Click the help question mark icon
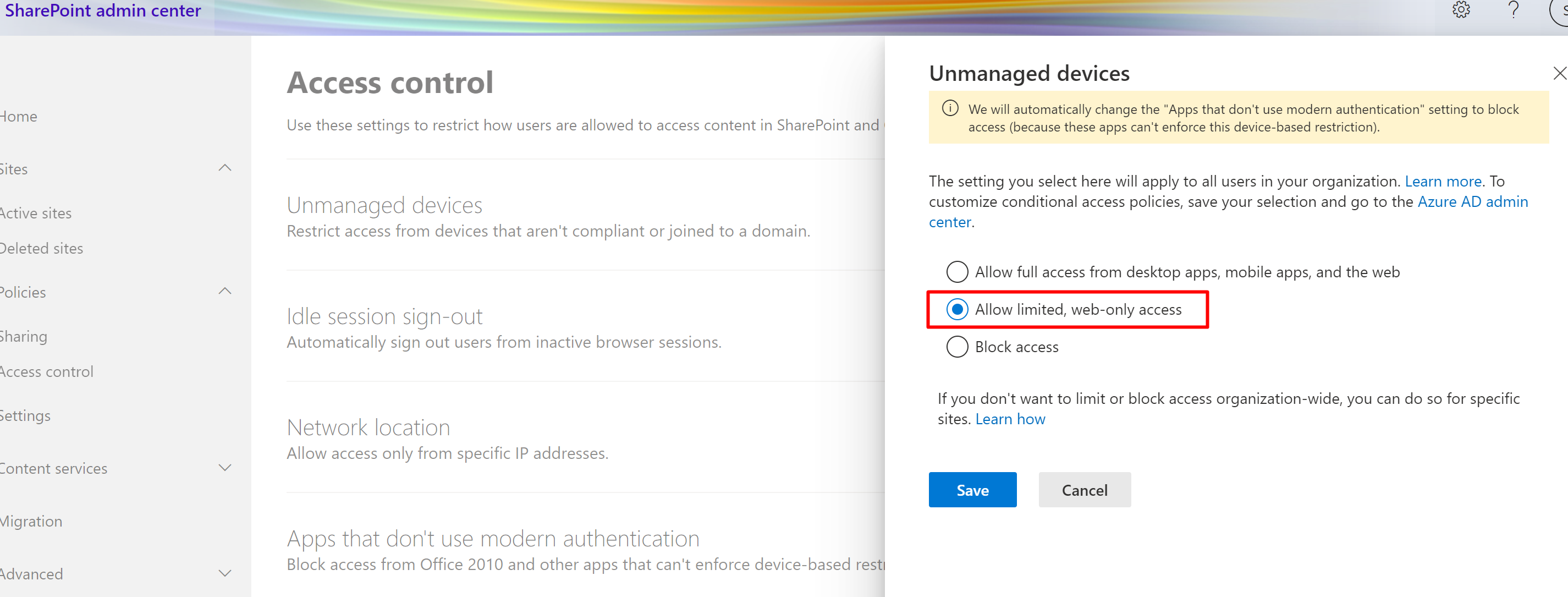 [1513, 10]
